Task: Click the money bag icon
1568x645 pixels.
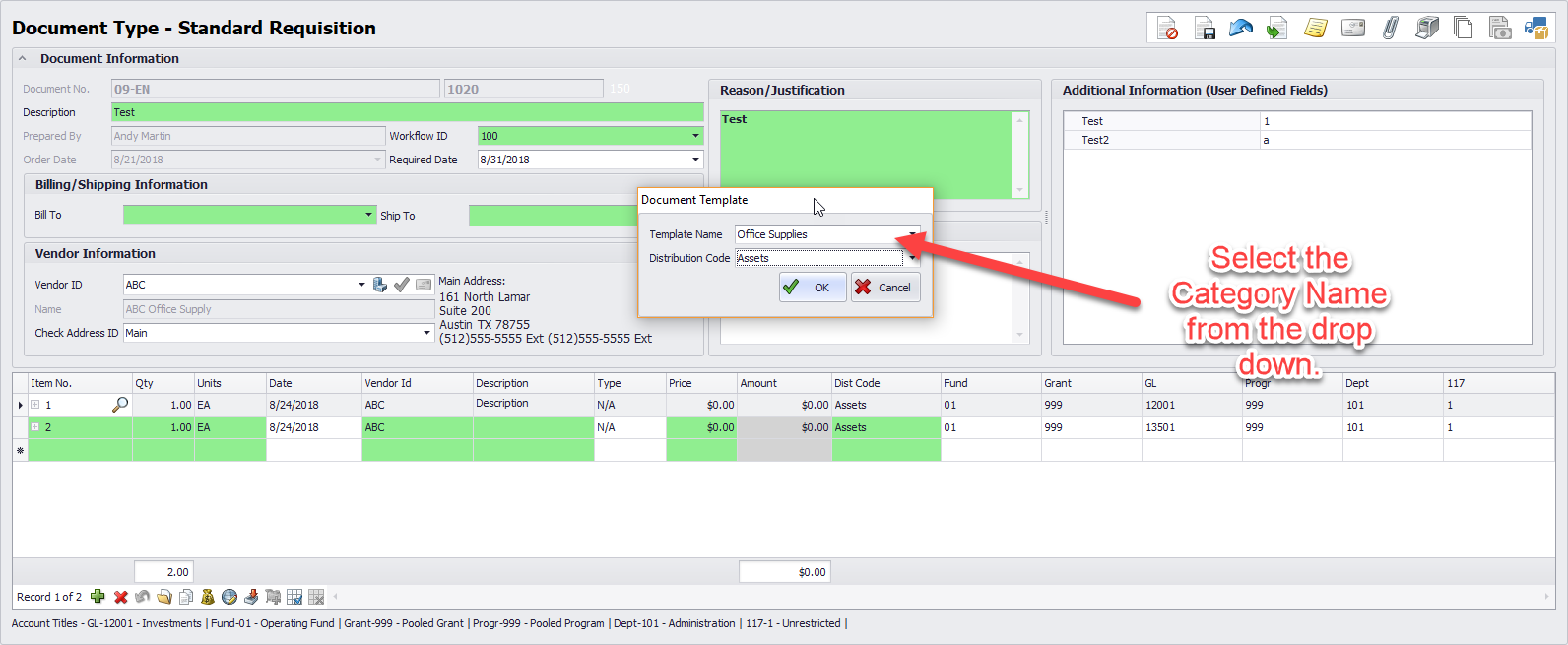Action: click(x=207, y=597)
